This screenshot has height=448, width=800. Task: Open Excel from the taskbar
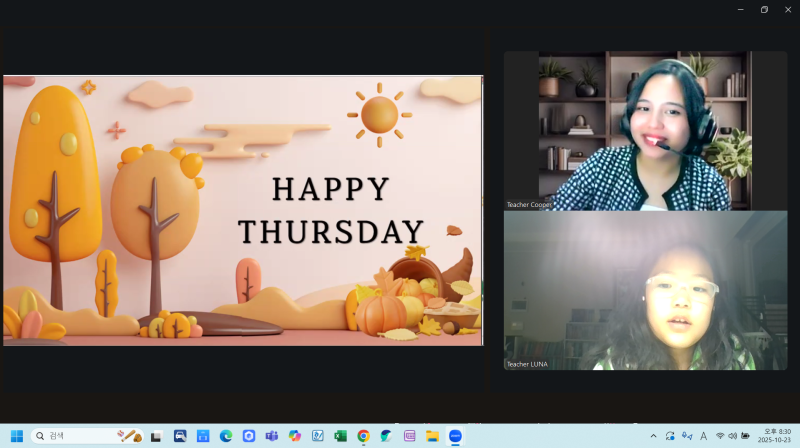(x=340, y=436)
